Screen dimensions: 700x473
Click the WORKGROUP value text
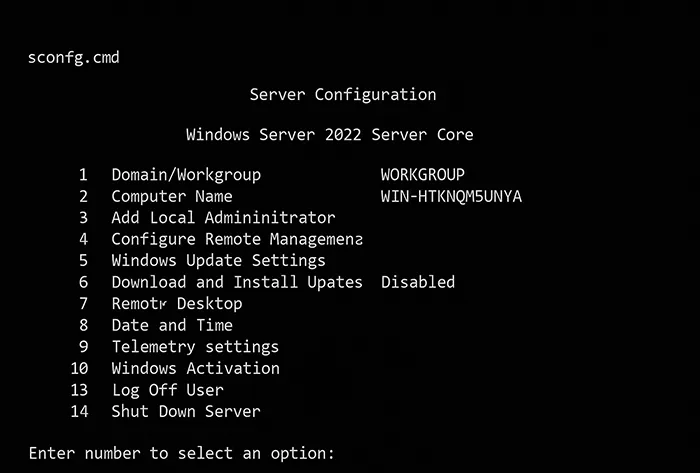pyautogui.click(x=422, y=175)
